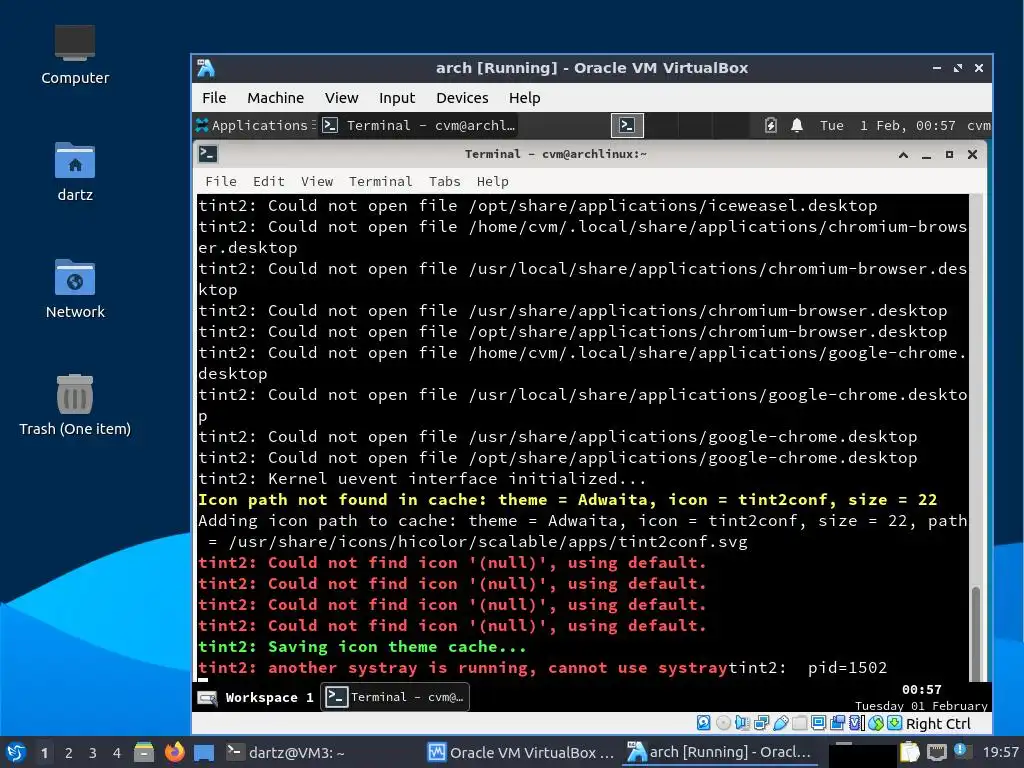1024x768 pixels.
Task: Click the USB devices icon in VirtualBox status bar
Action: tap(780, 723)
